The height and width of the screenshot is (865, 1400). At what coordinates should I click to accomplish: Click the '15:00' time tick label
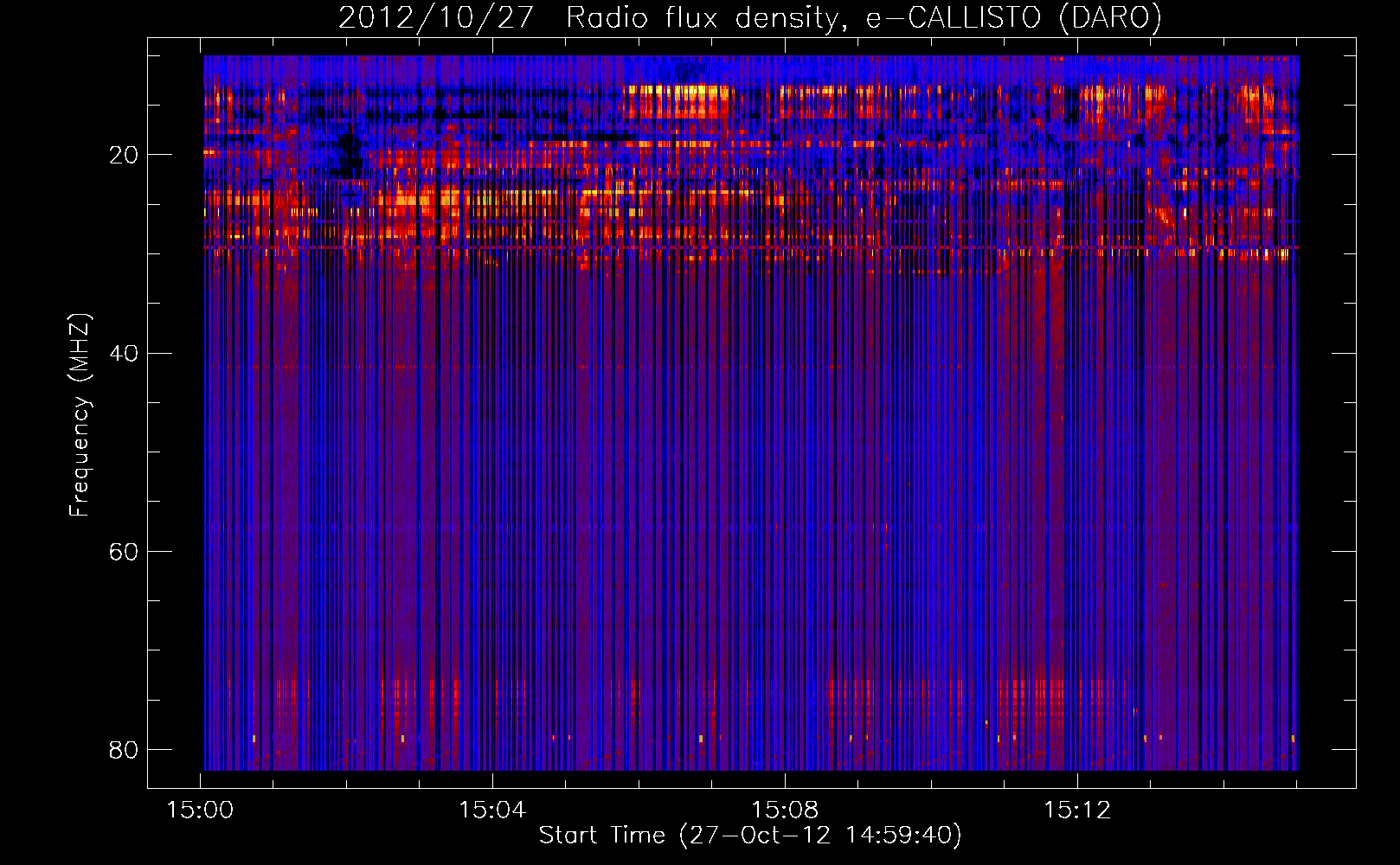pyautogui.click(x=200, y=810)
